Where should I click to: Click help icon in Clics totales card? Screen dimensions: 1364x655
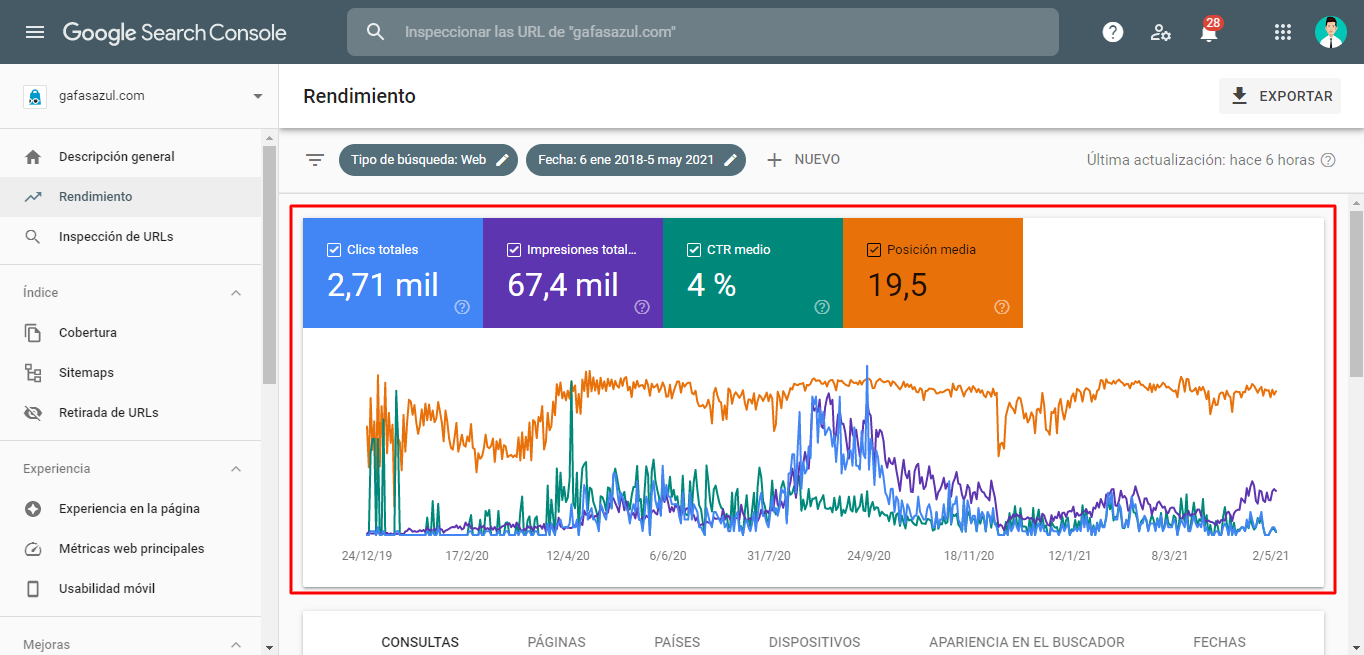click(x=462, y=307)
